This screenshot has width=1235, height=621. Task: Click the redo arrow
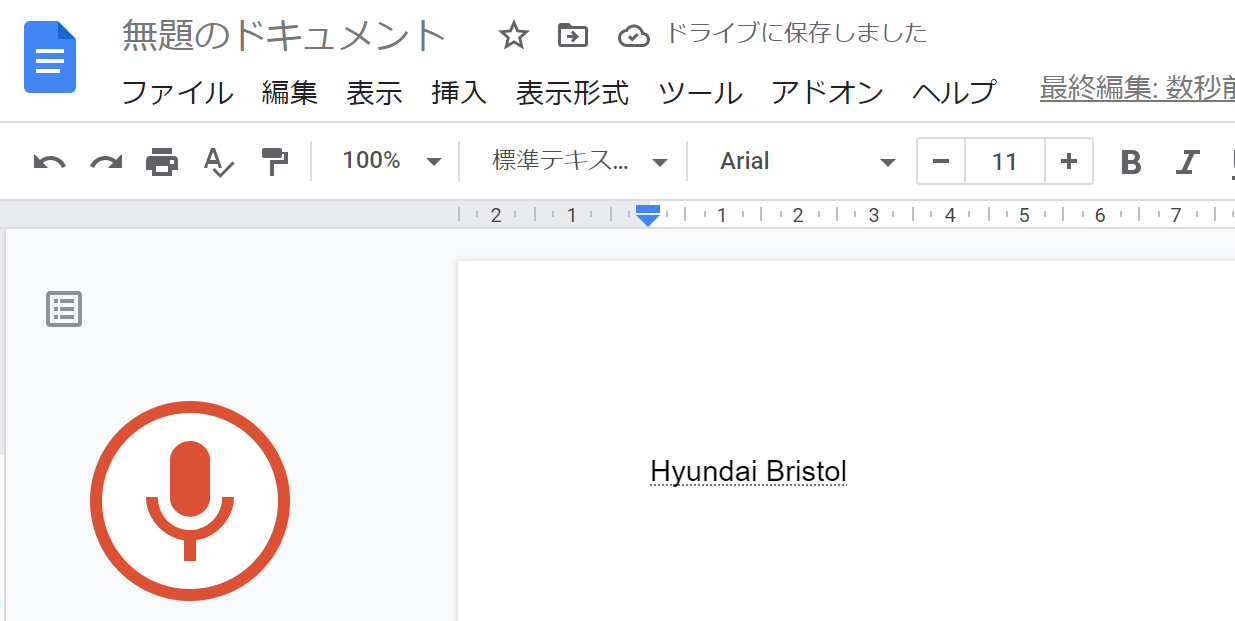pos(105,161)
